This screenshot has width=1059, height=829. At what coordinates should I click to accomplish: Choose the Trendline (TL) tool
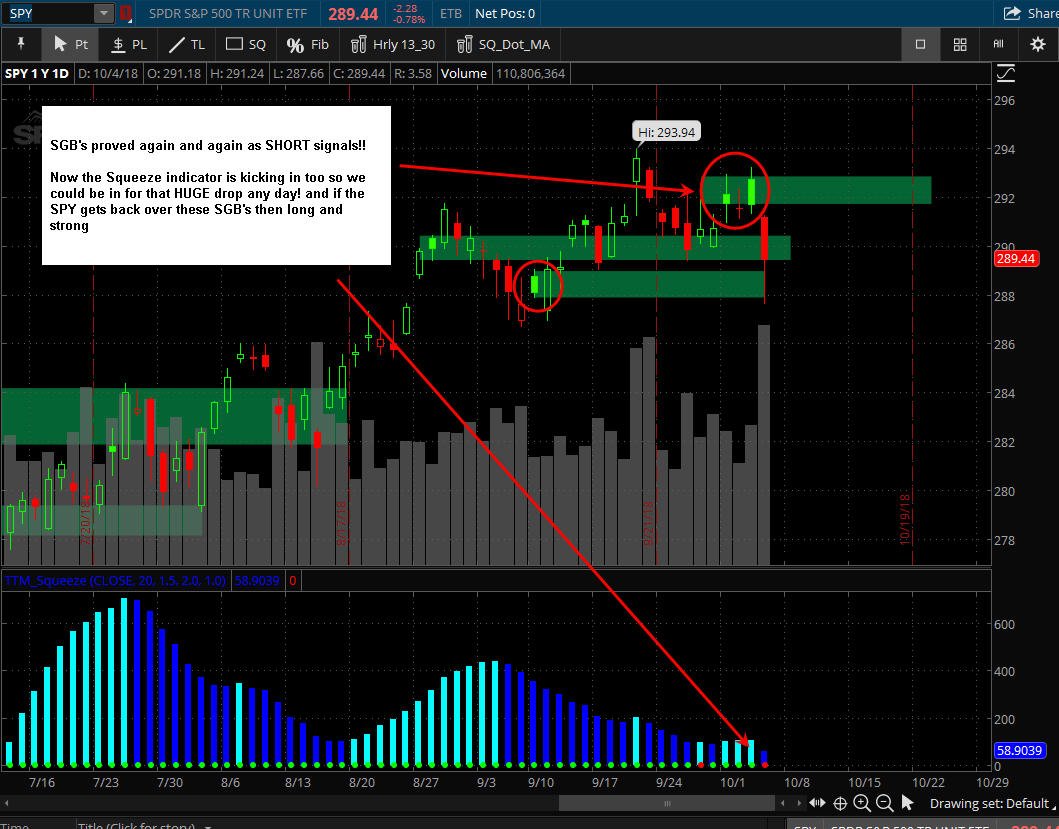186,45
